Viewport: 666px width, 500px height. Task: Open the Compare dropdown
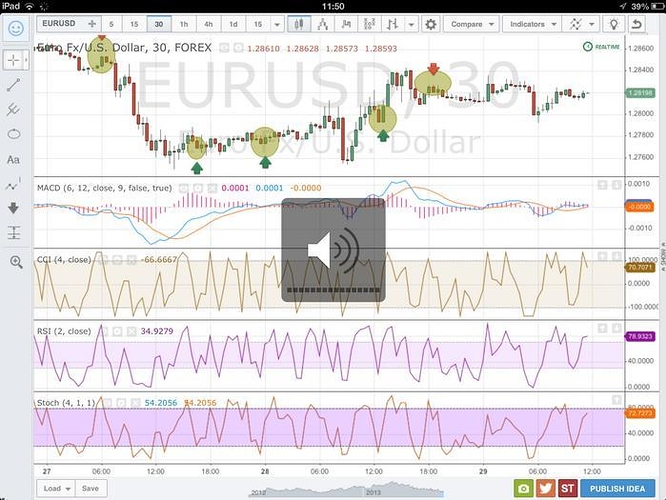tap(471, 24)
